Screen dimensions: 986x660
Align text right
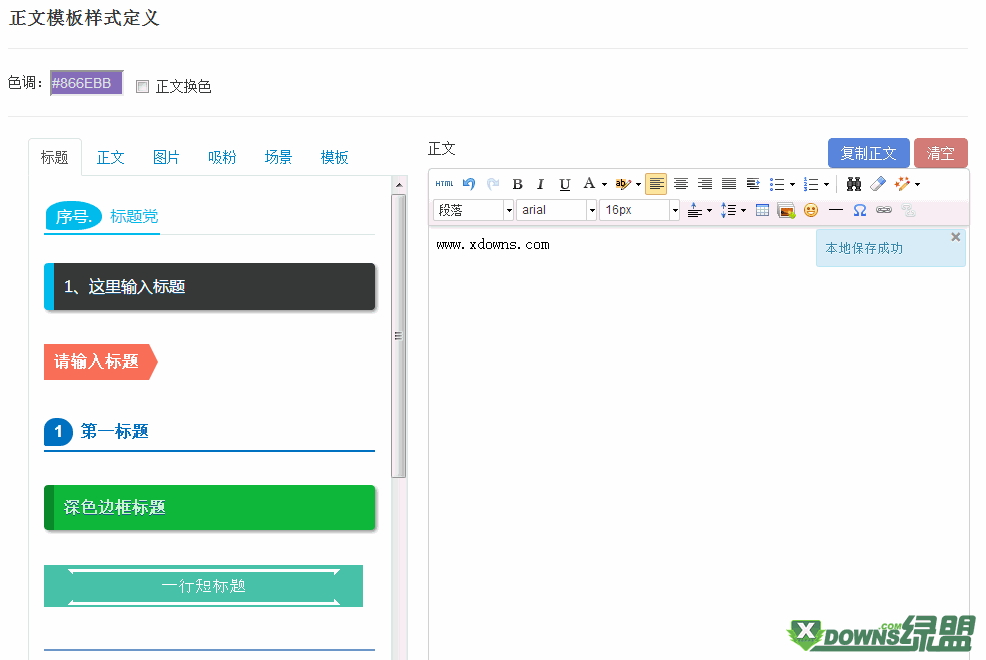pyautogui.click(x=705, y=184)
